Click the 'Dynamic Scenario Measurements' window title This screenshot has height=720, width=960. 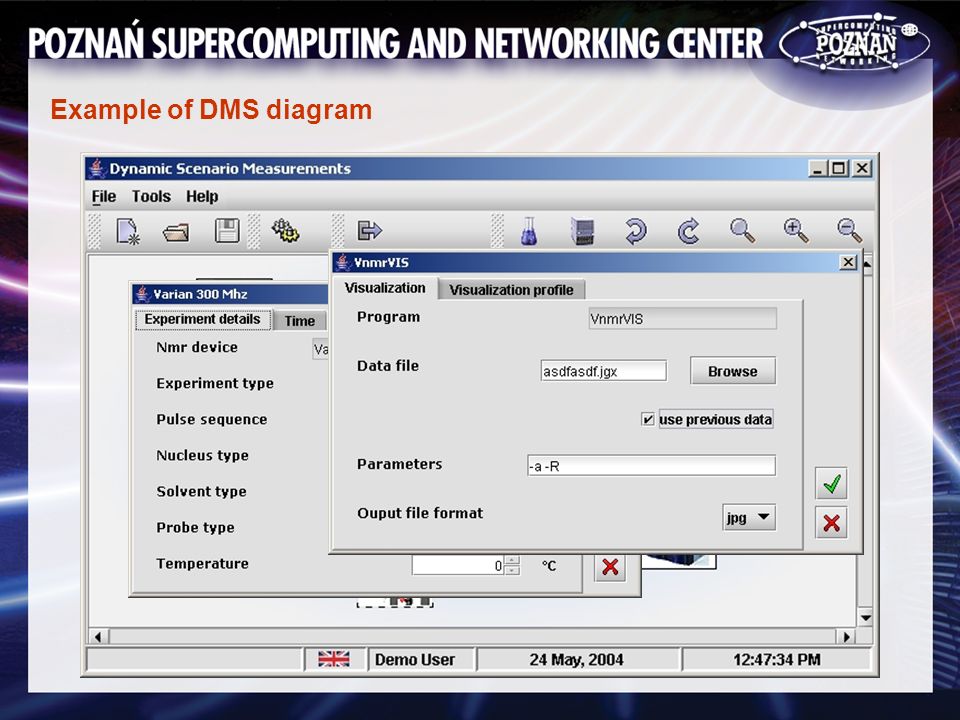pyautogui.click(x=230, y=169)
